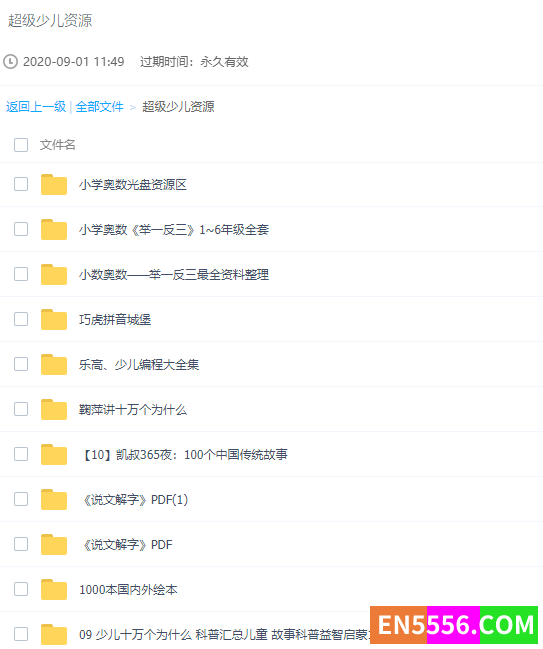Click the 文件名 column header
This screenshot has height=649, width=543.
(x=58, y=145)
